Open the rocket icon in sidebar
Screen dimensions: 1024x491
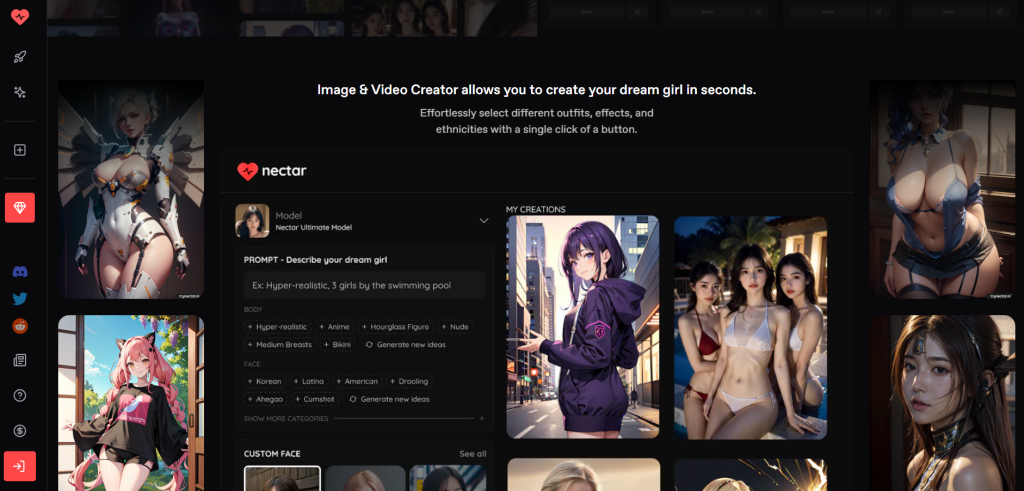coord(20,57)
